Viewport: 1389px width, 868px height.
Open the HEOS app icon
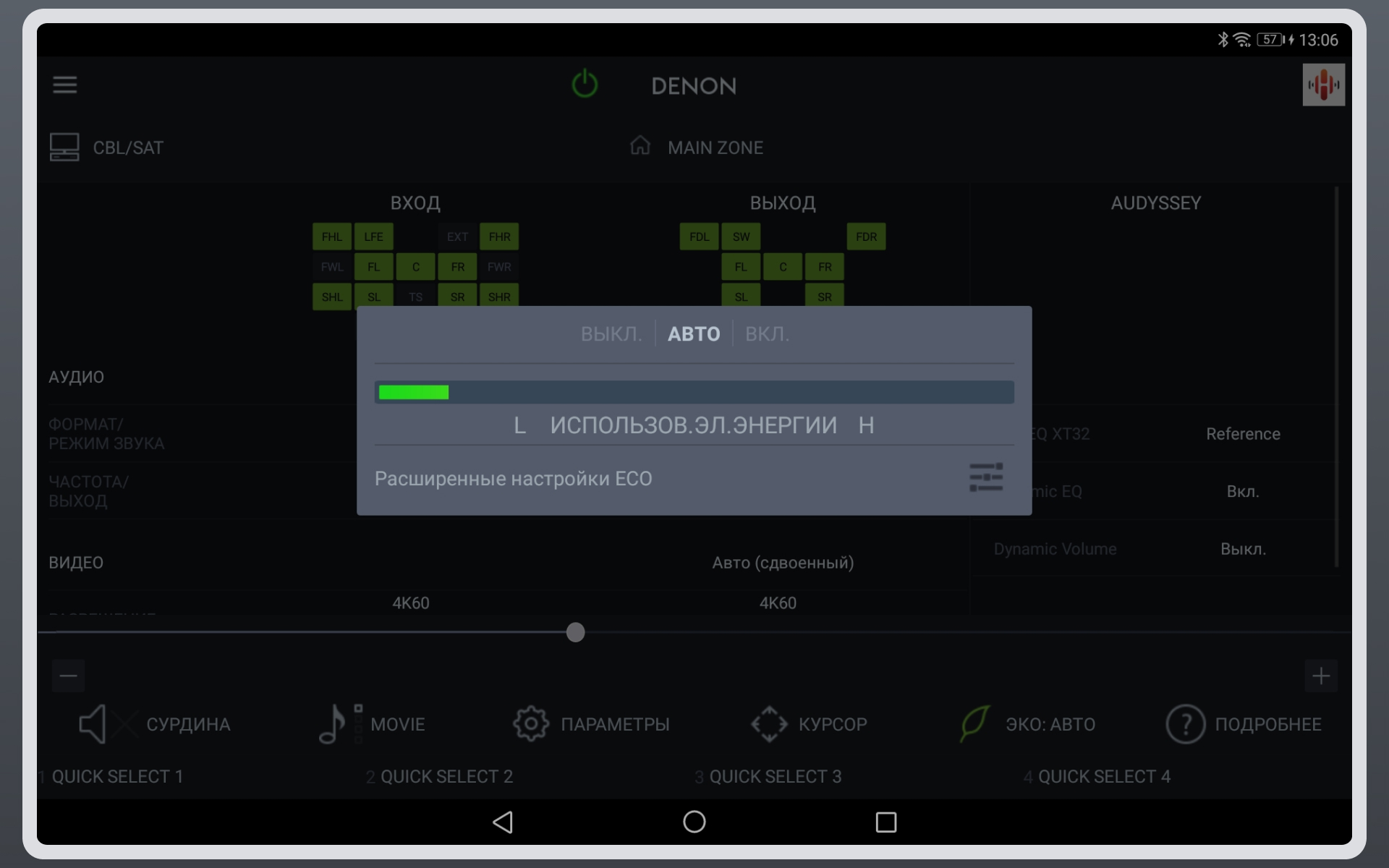coord(1323,85)
